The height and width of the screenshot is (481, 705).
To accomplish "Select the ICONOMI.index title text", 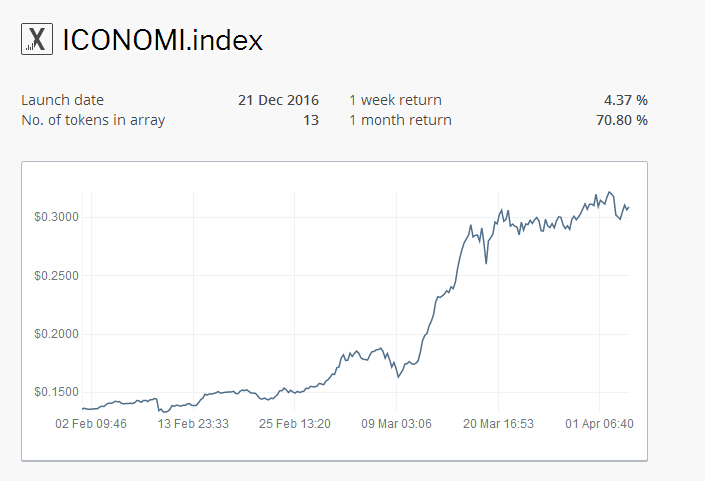I will pyautogui.click(x=162, y=40).
